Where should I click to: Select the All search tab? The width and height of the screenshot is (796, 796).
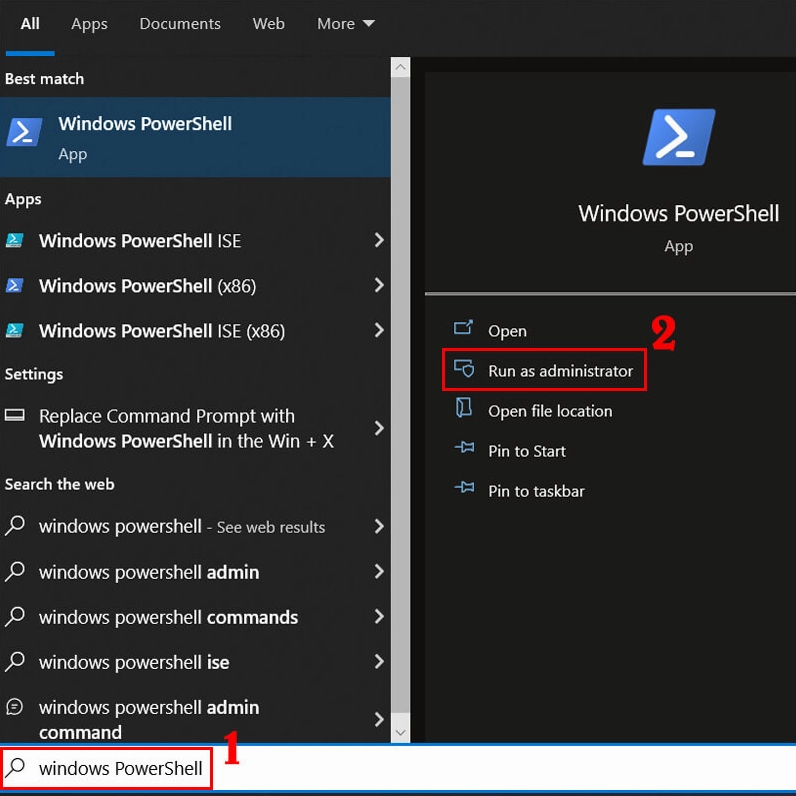click(x=30, y=23)
